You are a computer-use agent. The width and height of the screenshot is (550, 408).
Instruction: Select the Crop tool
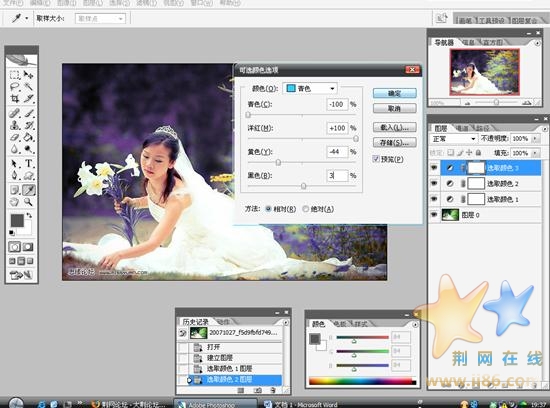click(x=15, y=98)
